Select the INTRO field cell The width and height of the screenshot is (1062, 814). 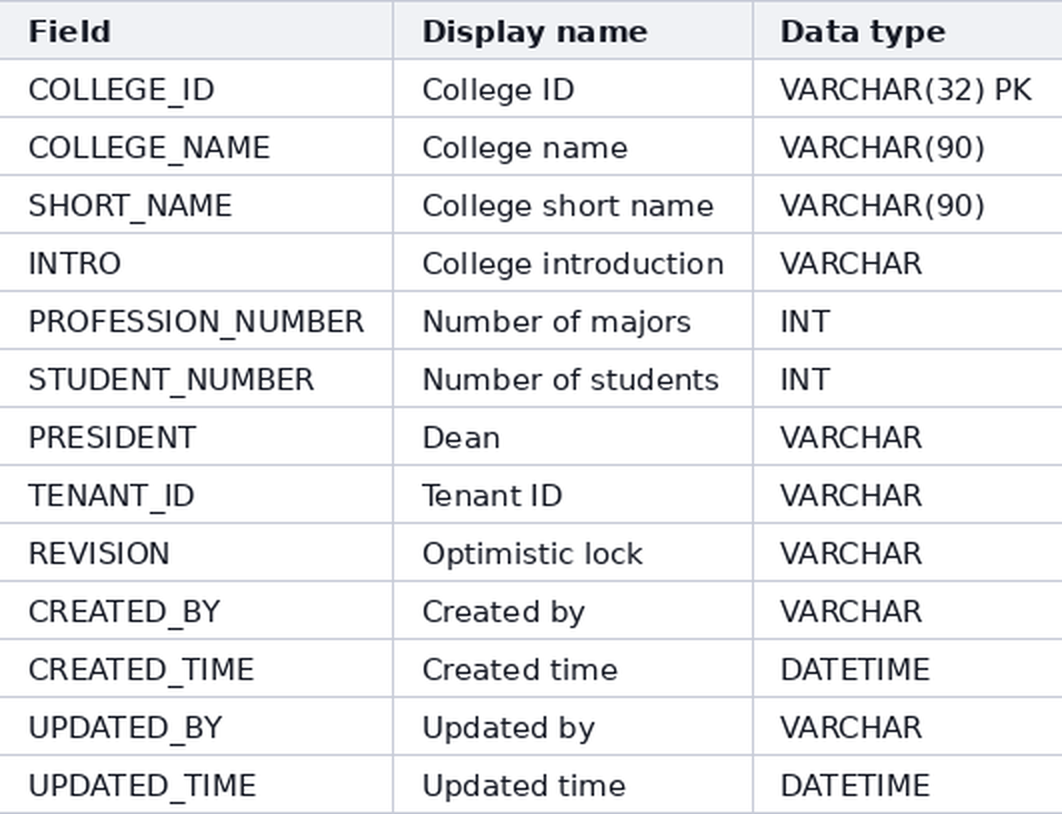pos(196,263)
